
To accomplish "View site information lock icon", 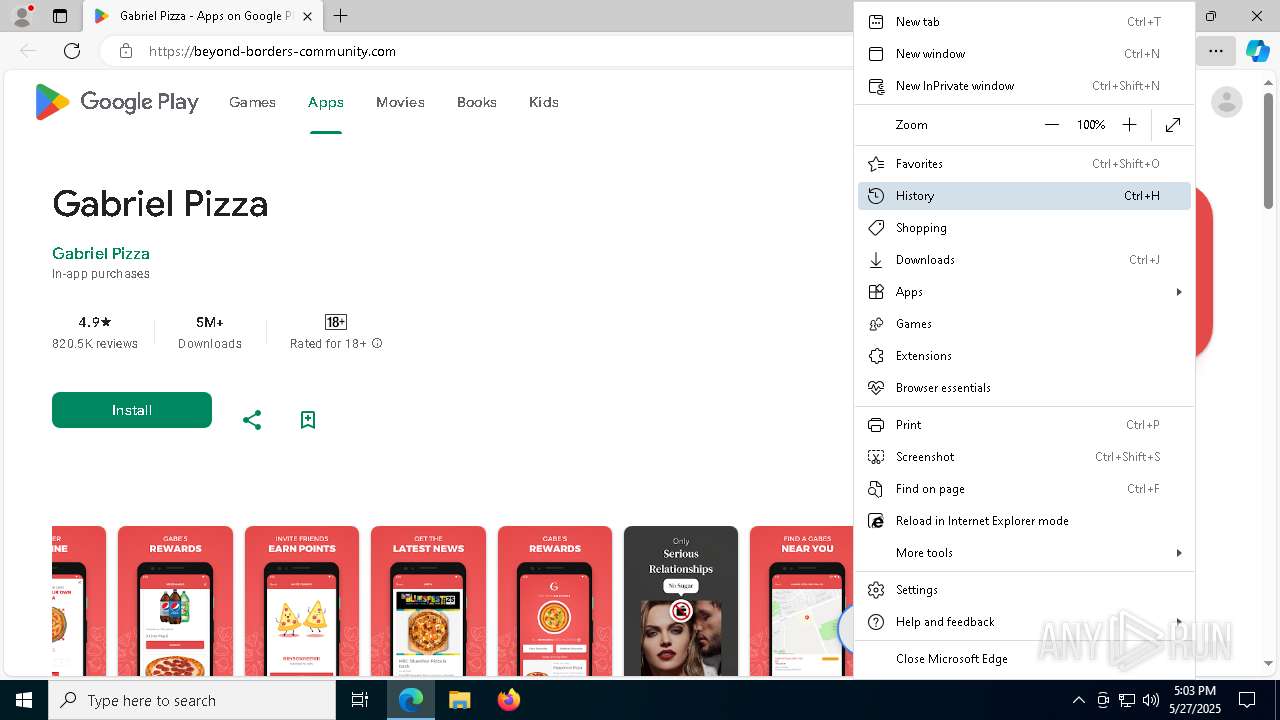I will [125, 51].
